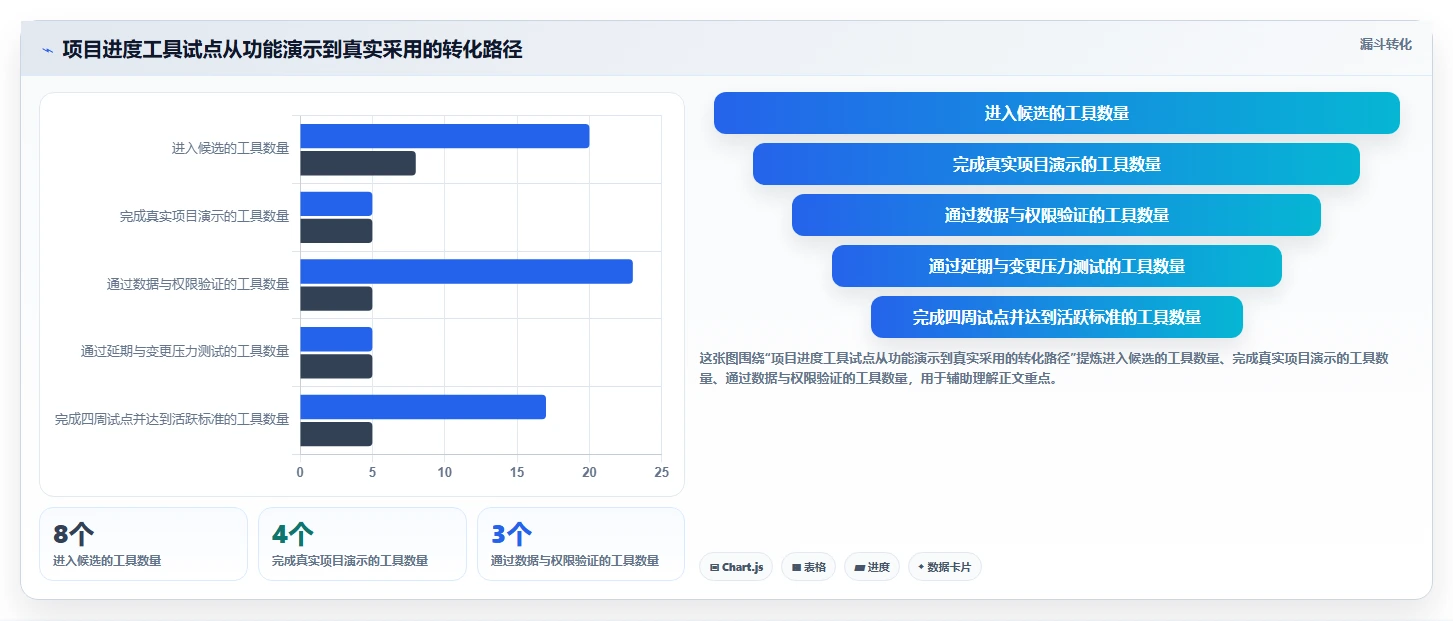Click the title icon beside 项目进度工具试点
Viewport: 1453px width, 621px height.
point(47,50)
